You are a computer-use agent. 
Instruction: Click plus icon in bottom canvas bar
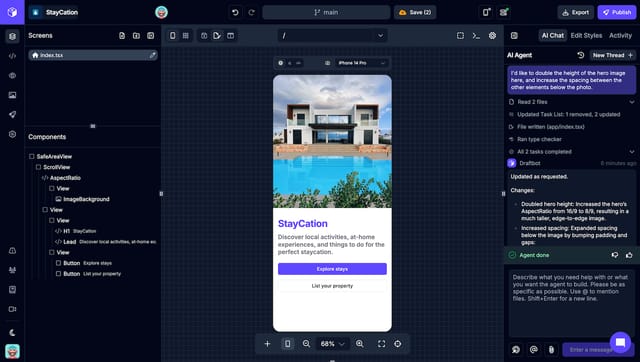pyautogui.click(x=267, y=344)
